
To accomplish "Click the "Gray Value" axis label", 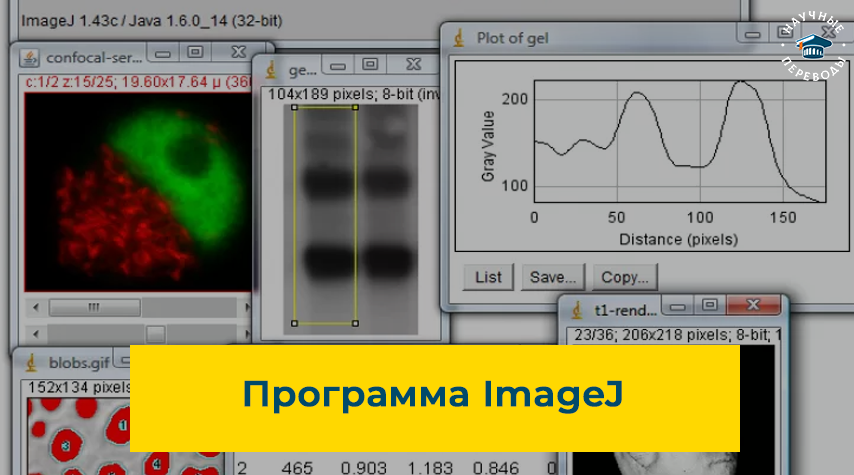I will [x=488, y=146].
